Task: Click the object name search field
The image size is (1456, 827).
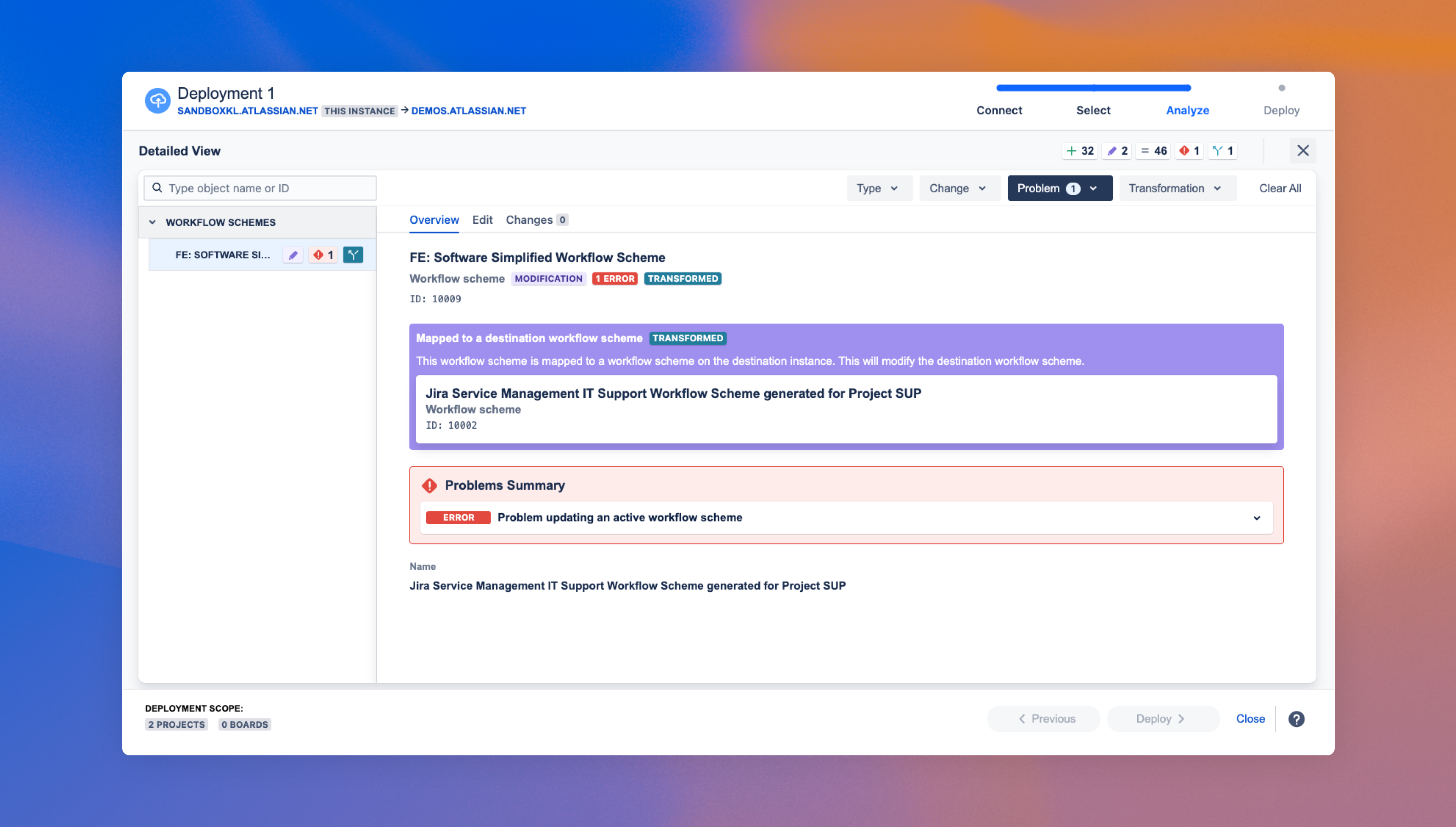Action: (x=260, y=188)
